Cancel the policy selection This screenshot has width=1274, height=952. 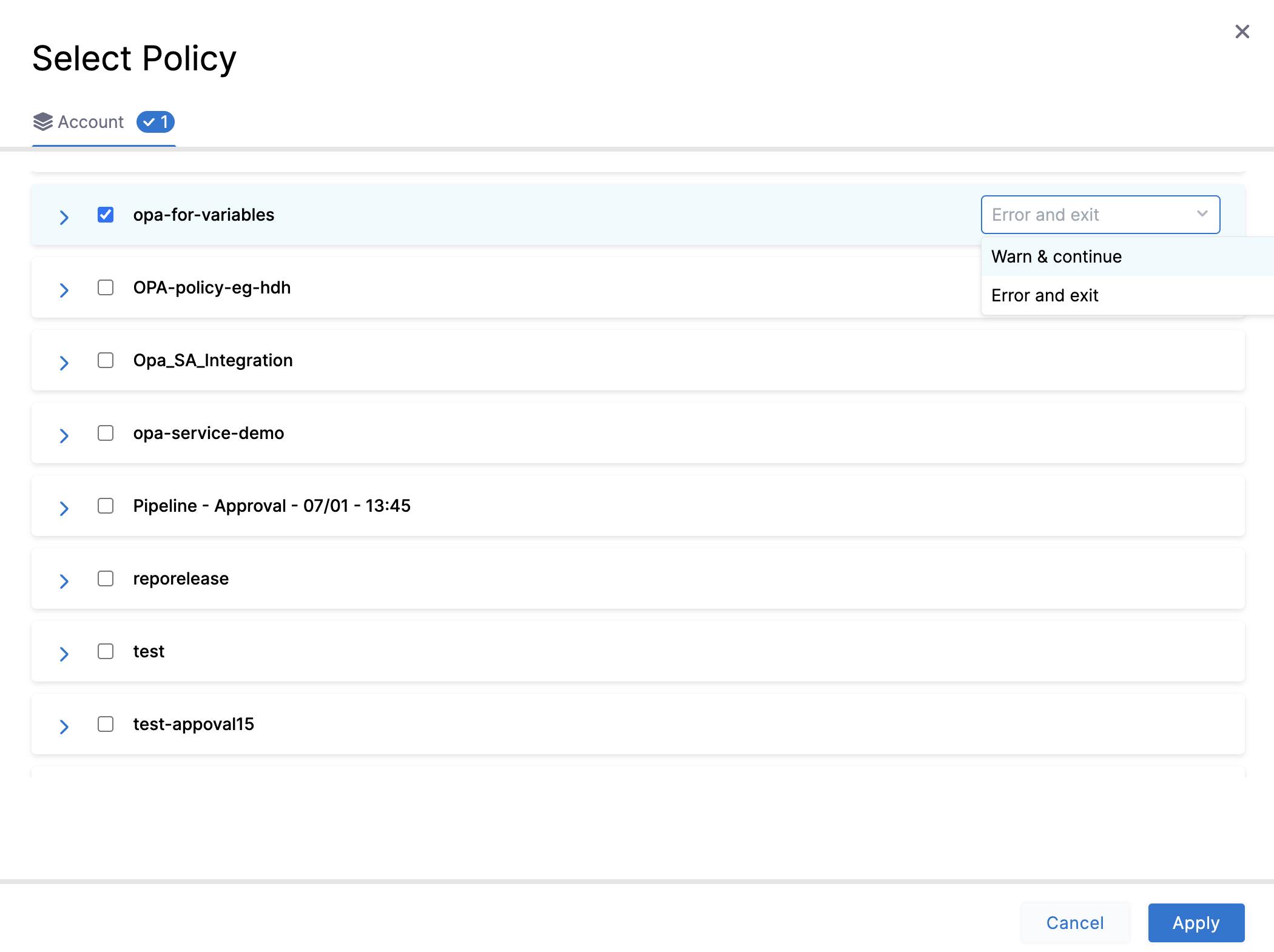[1074, 922]
